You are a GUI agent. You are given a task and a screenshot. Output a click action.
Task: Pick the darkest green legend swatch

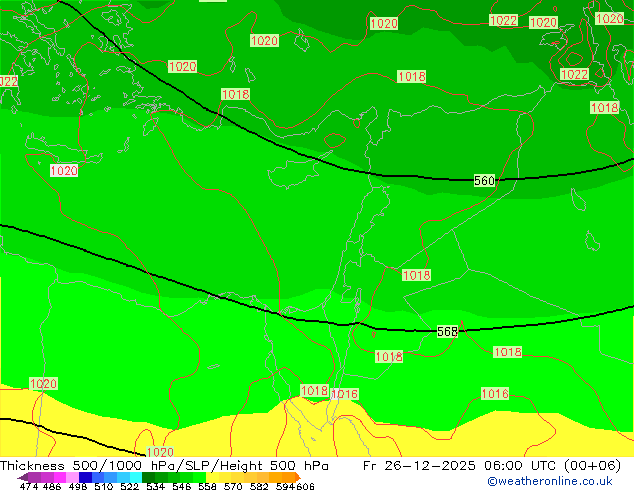coord(148,477)
